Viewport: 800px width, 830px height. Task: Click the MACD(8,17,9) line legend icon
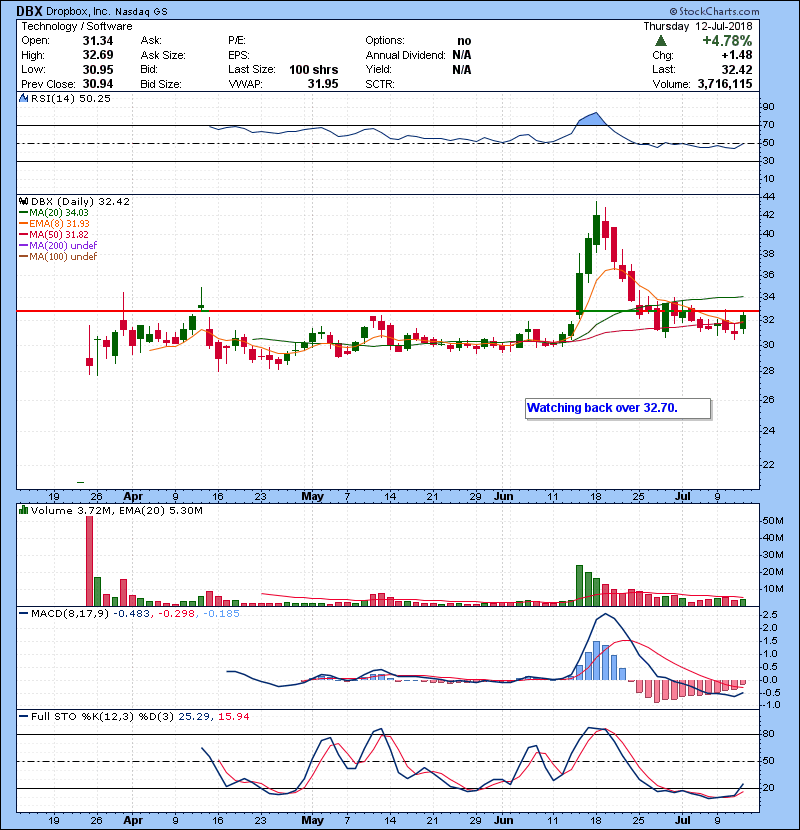(24, 613)
